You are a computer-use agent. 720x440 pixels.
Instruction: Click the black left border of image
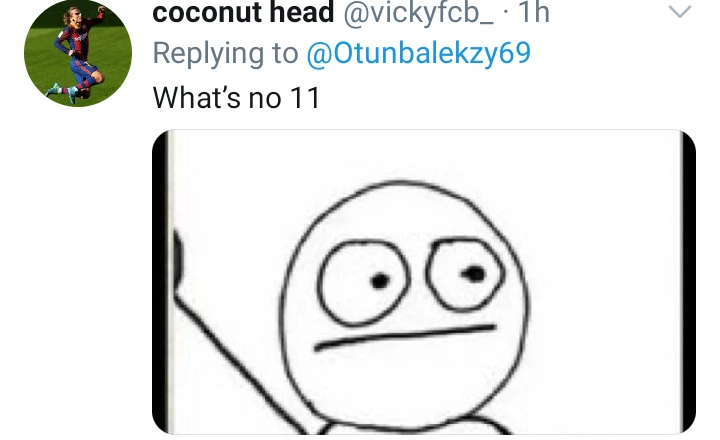click(x=159, y=282)
